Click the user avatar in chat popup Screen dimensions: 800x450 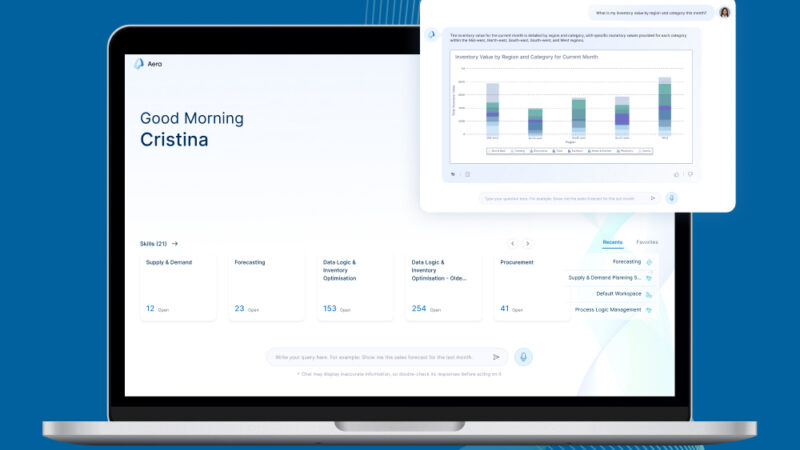[x=724, y=13]
